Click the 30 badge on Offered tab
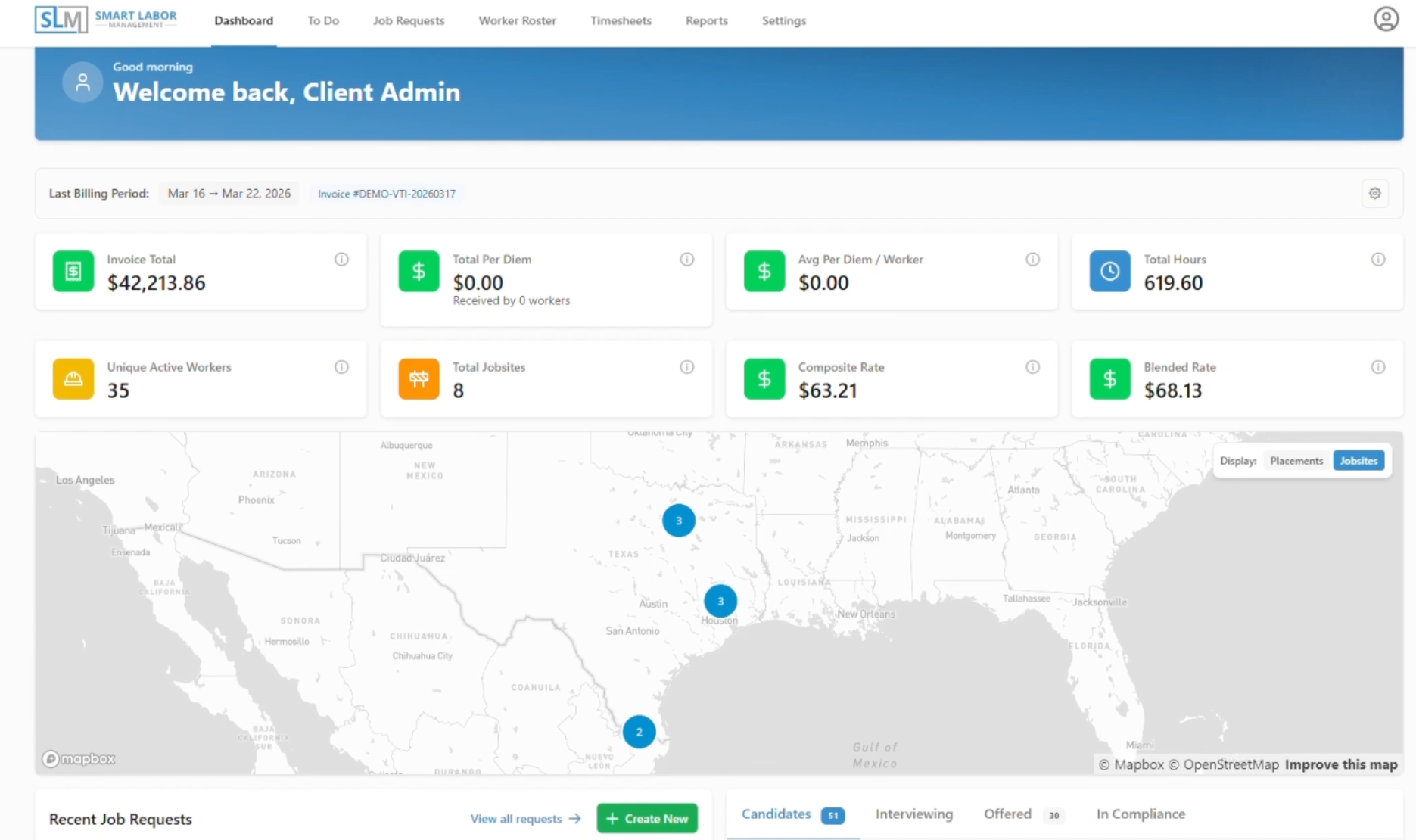The width and height of the screenshot is (1416, 840). point(1053,816)
